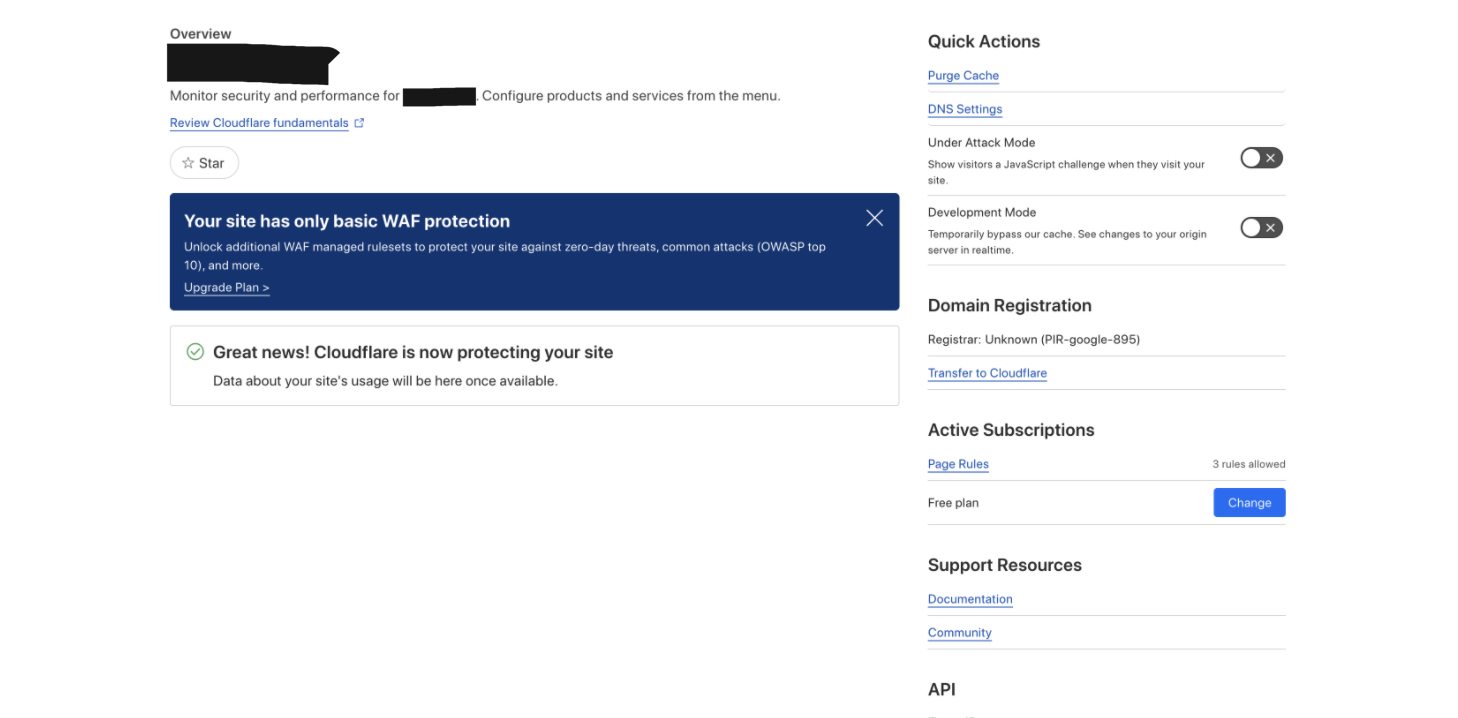Open Review Cloudflare fundamentals link
This screenshot has height=718, width=1458.
[x=259, y=123]
